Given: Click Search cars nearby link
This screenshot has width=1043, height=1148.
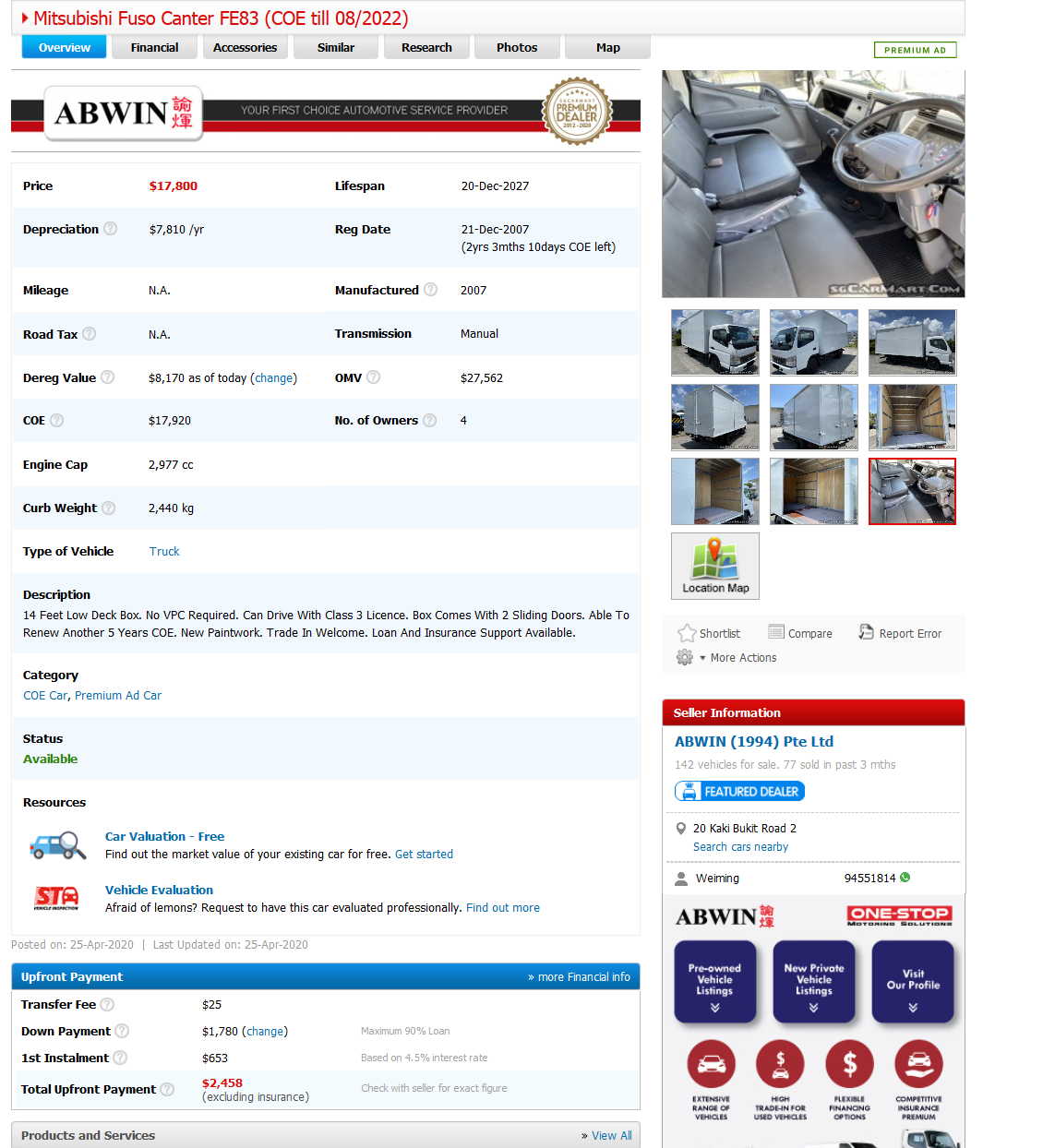Looking at the screenshot, I should (740, 847).
